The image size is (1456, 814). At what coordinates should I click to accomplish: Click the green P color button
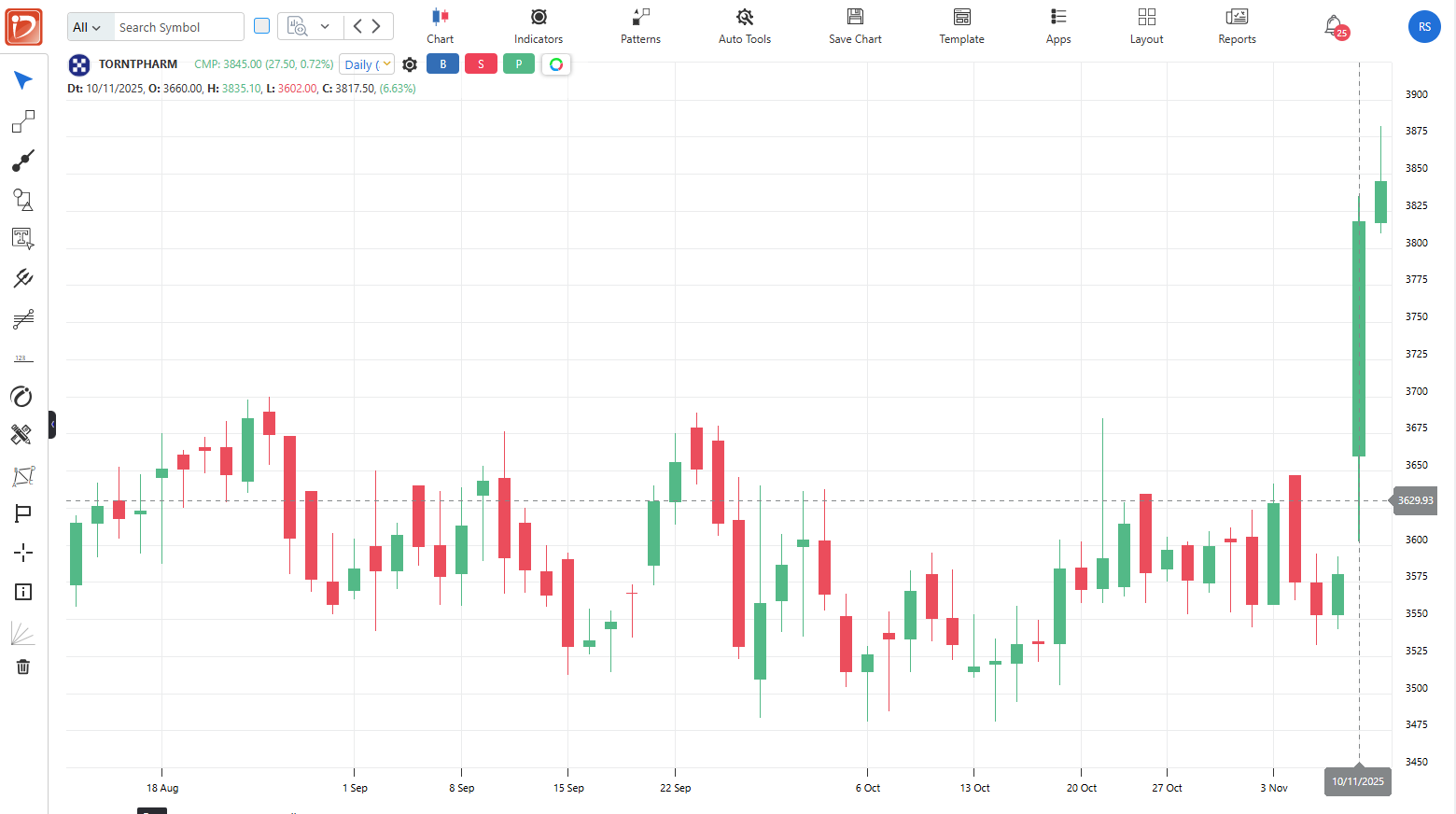point(519,64)
